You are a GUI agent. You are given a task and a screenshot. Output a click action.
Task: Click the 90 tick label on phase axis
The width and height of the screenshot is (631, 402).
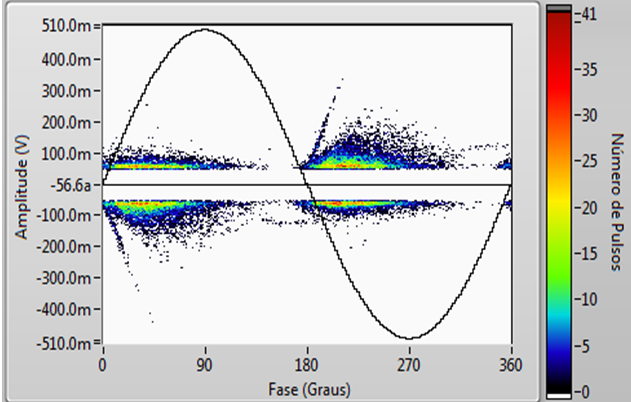coord(205,365)
